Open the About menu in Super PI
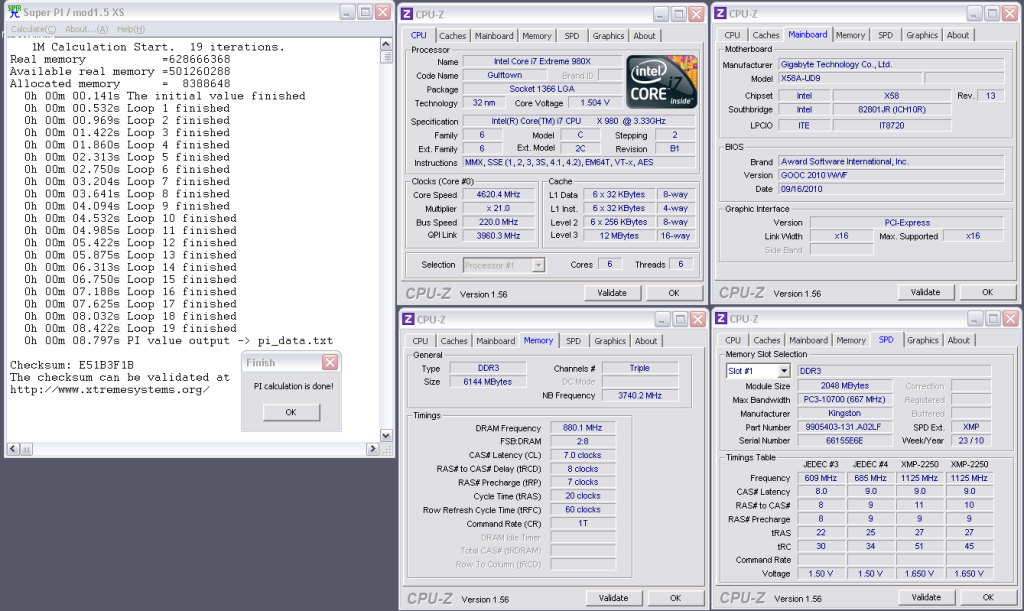The width and height of the screenshot is (1024, 611). tap(86, 29)
